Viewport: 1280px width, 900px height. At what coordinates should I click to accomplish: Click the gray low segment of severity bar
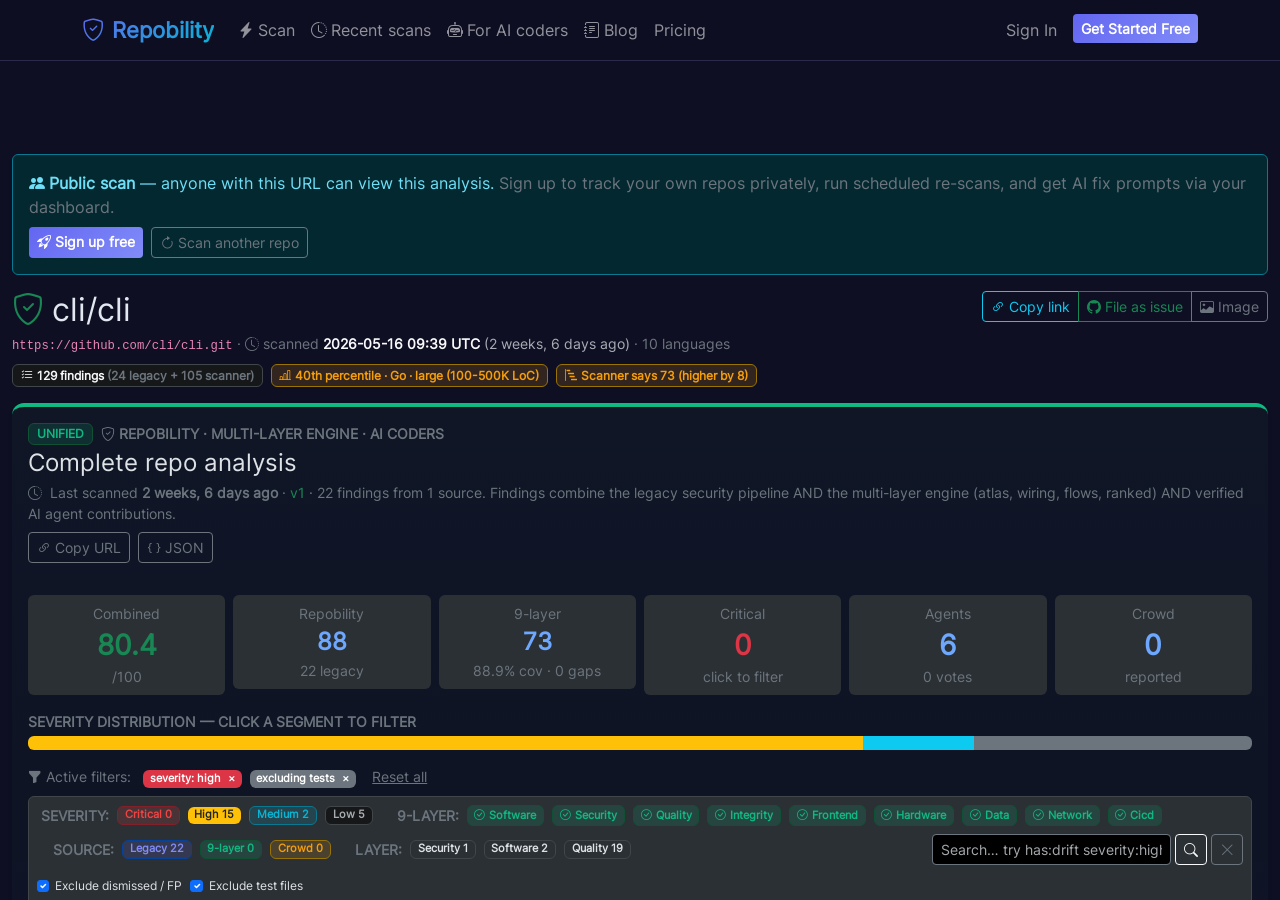pyautogui.click(x=1113, y=743)
